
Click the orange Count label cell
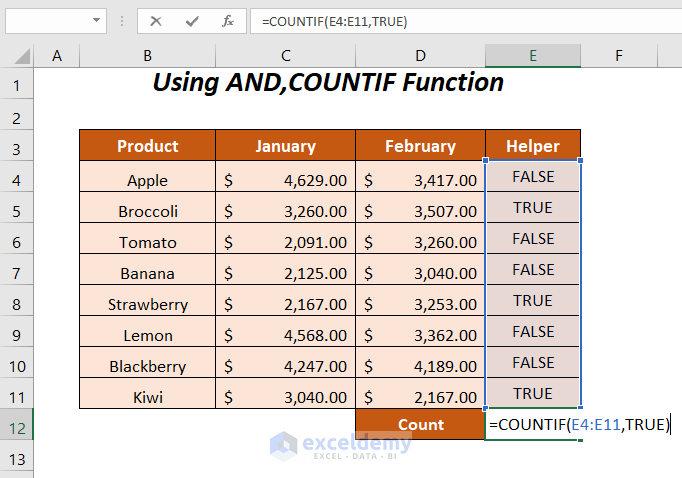(x=420, y=425)
